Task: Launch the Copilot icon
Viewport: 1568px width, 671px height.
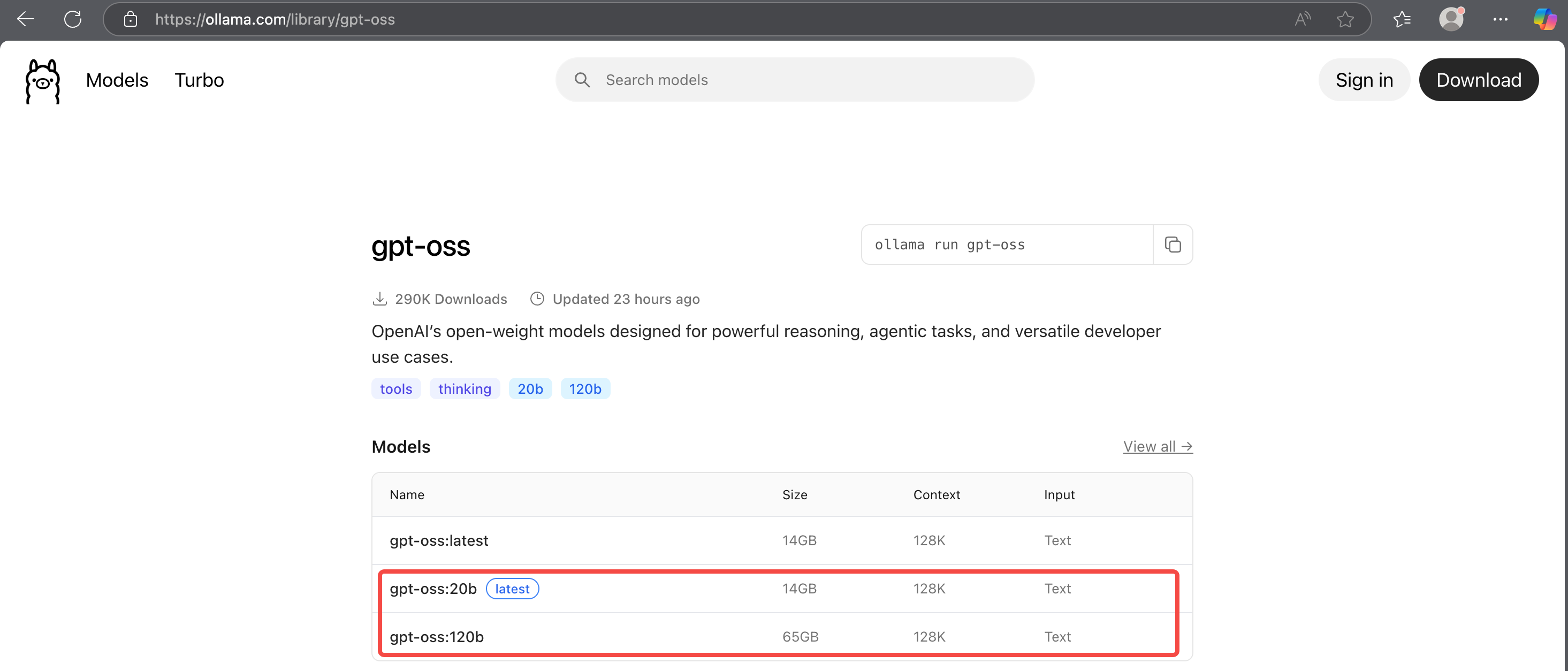Action: point(1545,19)
